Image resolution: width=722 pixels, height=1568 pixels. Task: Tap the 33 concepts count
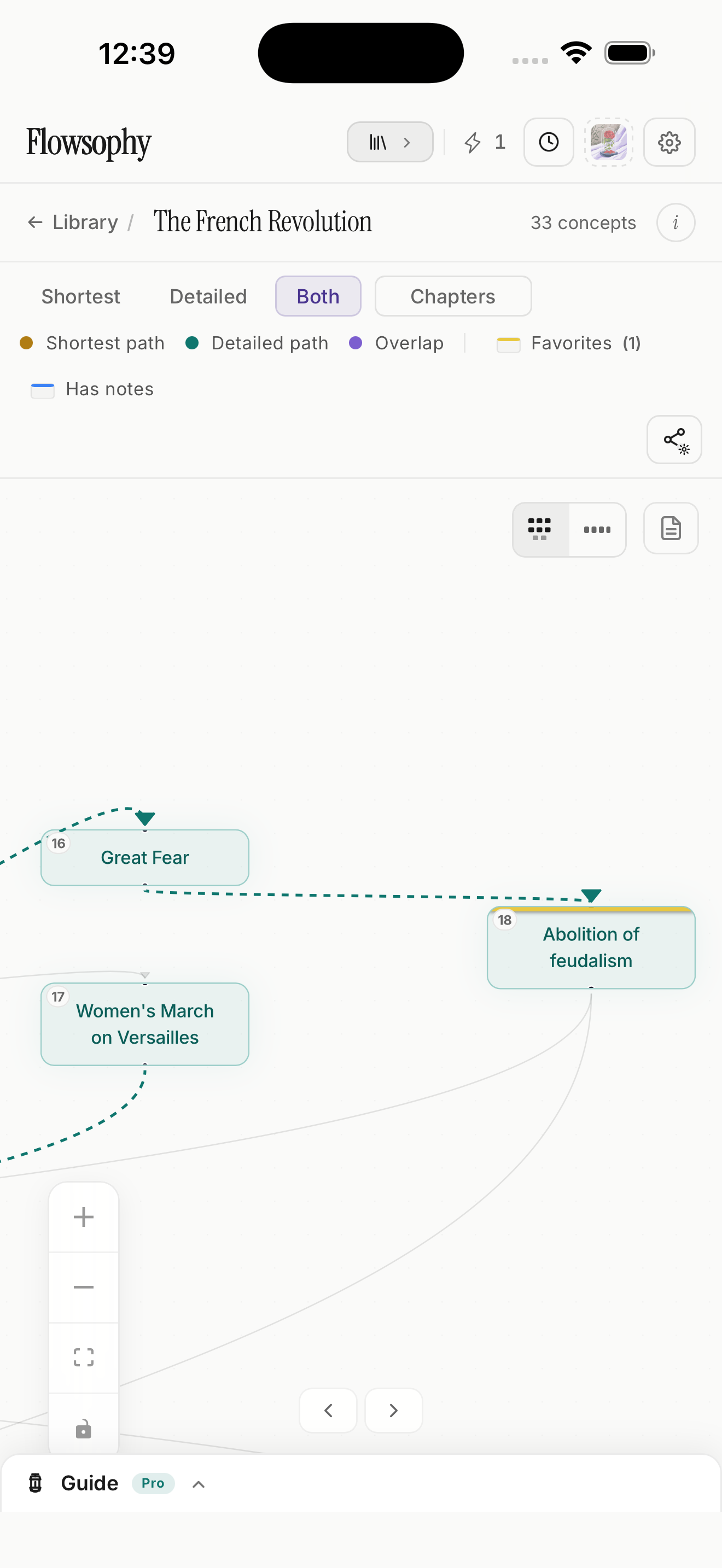[x=583, y=223]
